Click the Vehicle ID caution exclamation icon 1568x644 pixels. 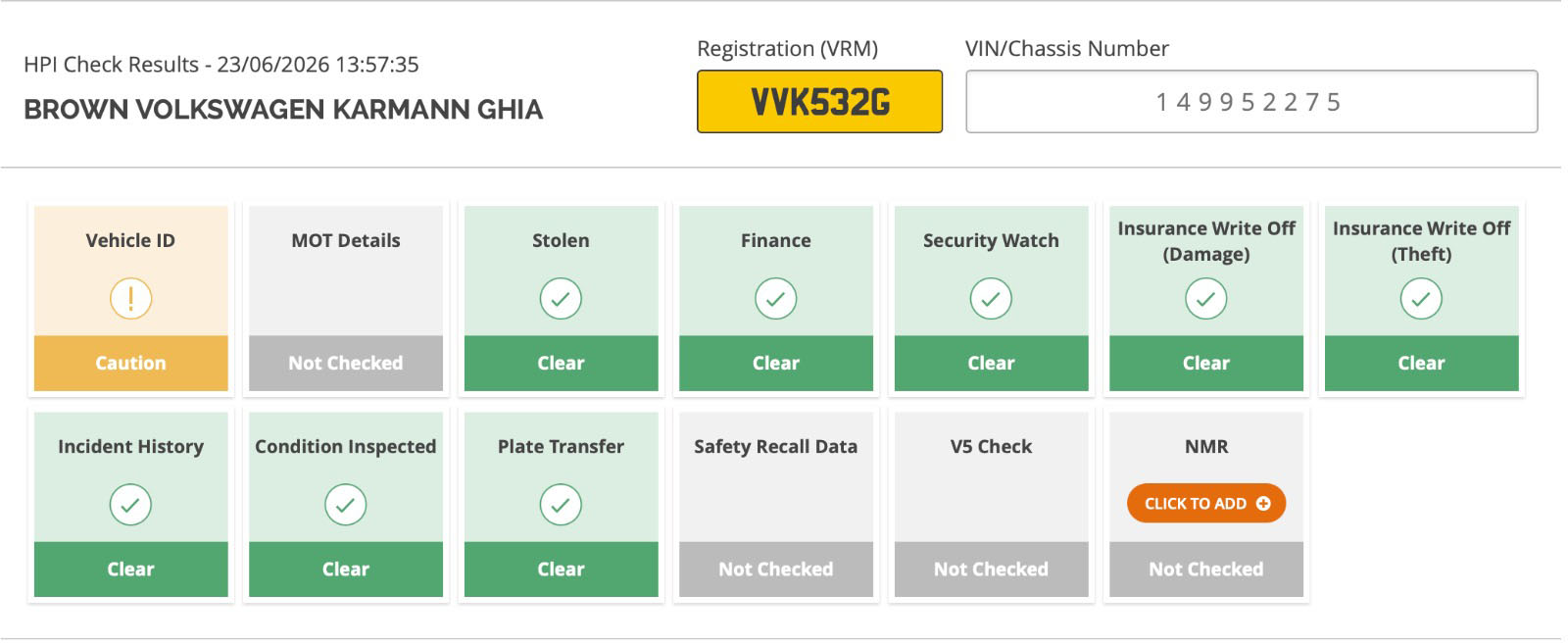pos(130,298)
